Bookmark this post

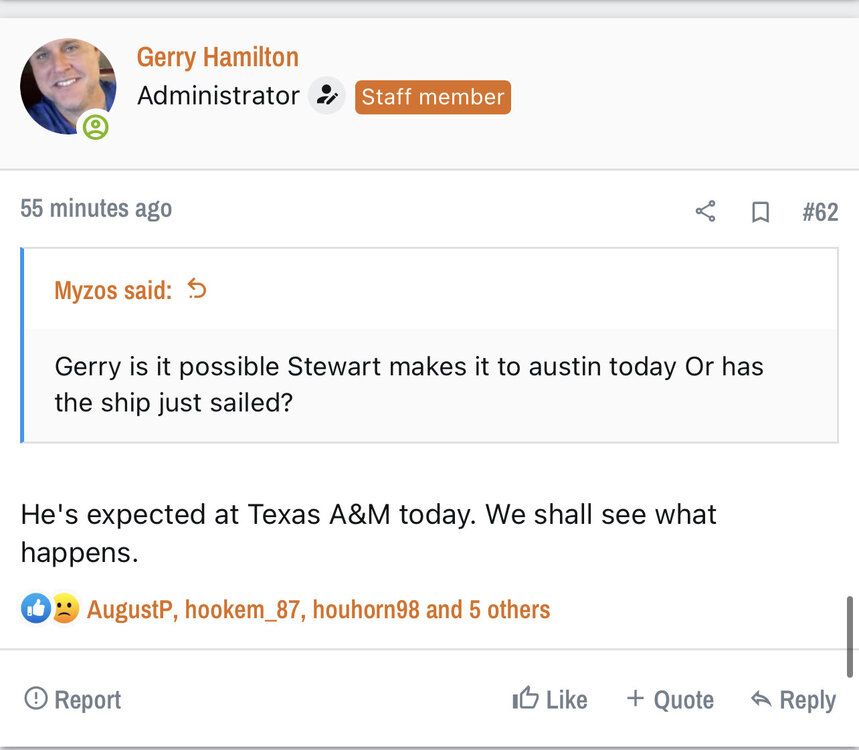[x=761, y=212]
